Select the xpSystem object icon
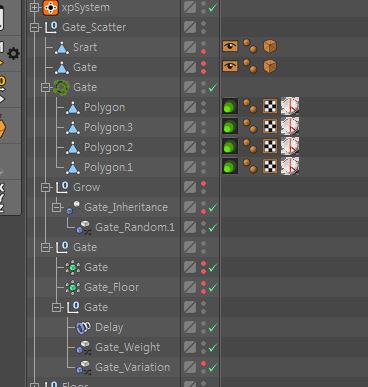 51,7
